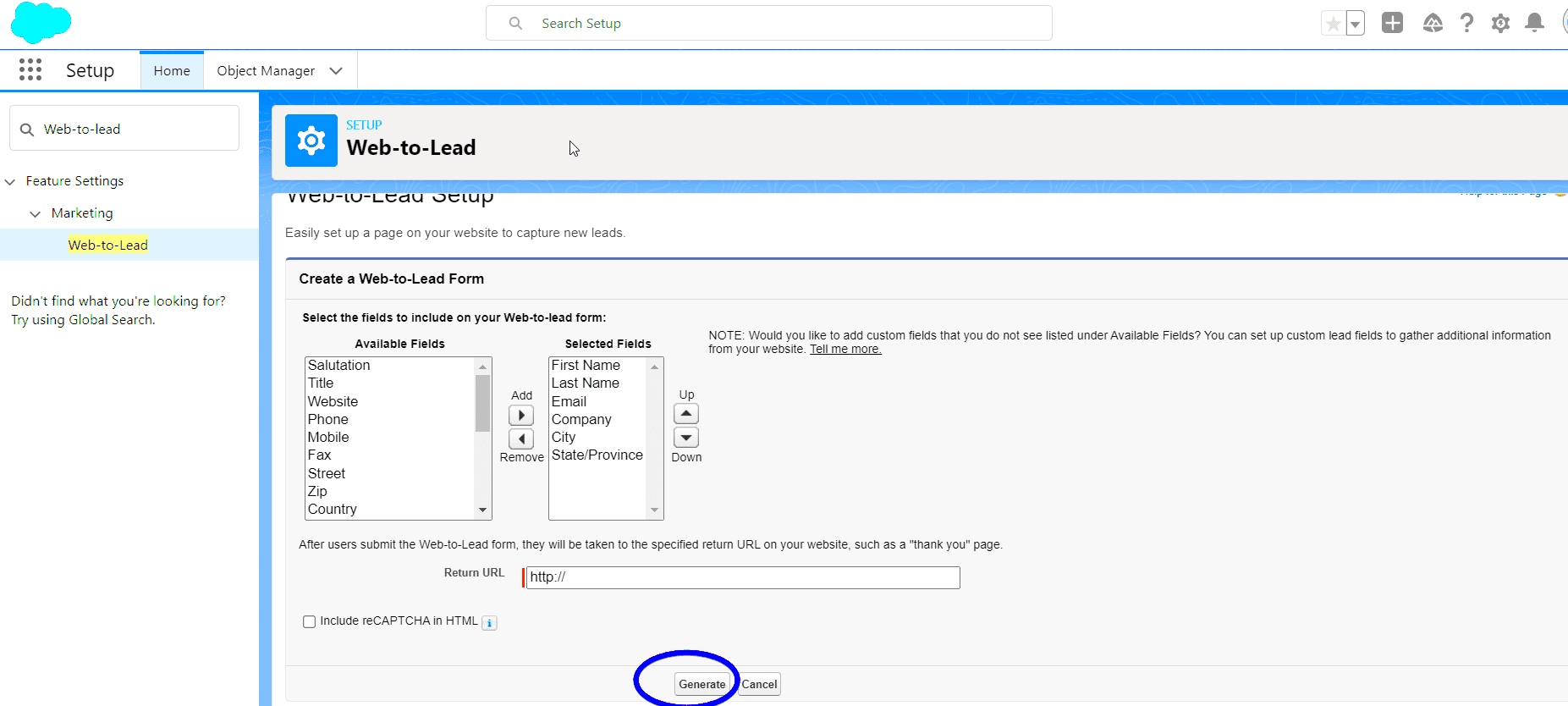Click the Generate button
Viewport: 1568px width, 706px height.
702,684
